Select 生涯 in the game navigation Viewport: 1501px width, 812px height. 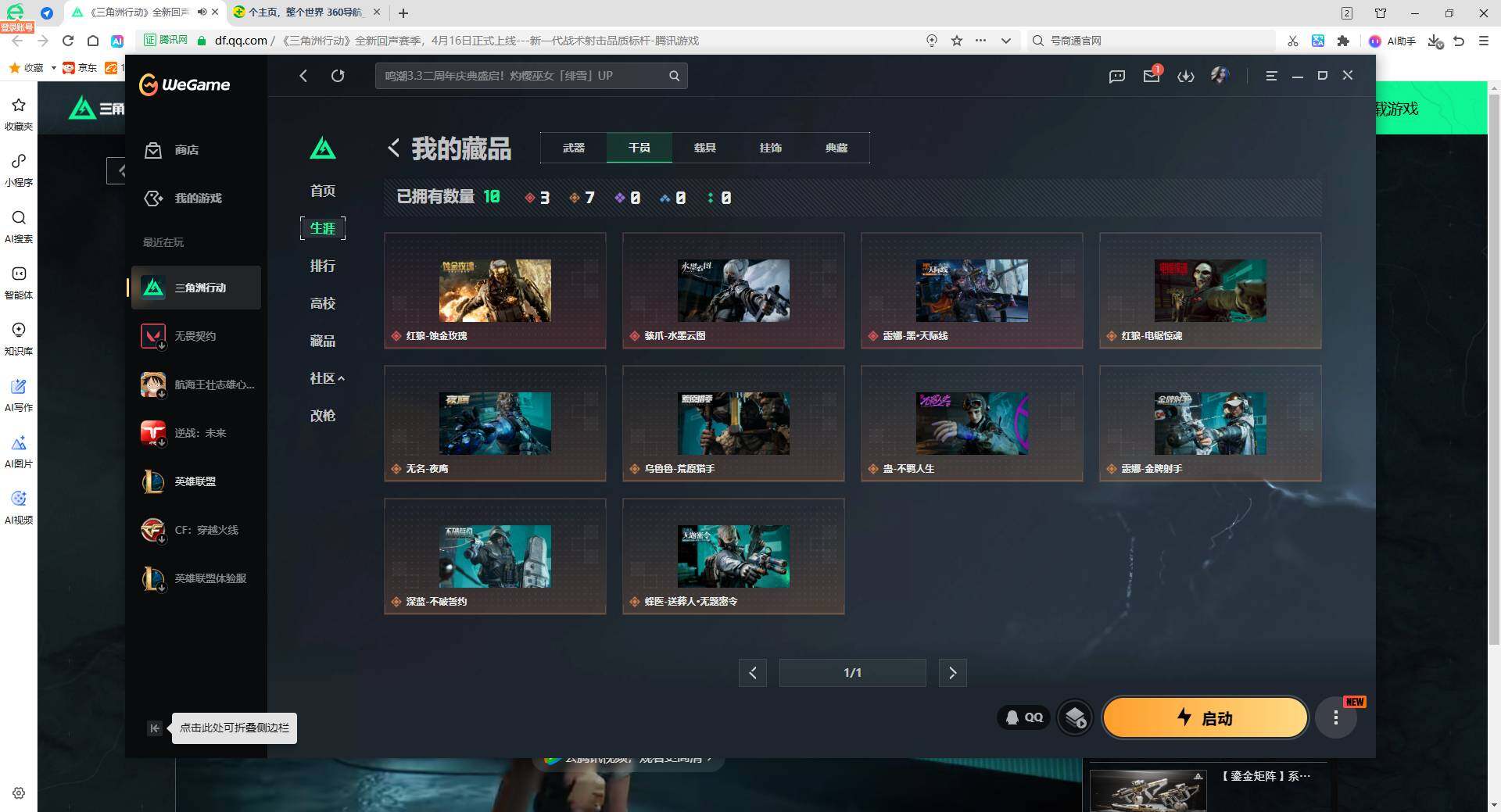pos(323,228)
